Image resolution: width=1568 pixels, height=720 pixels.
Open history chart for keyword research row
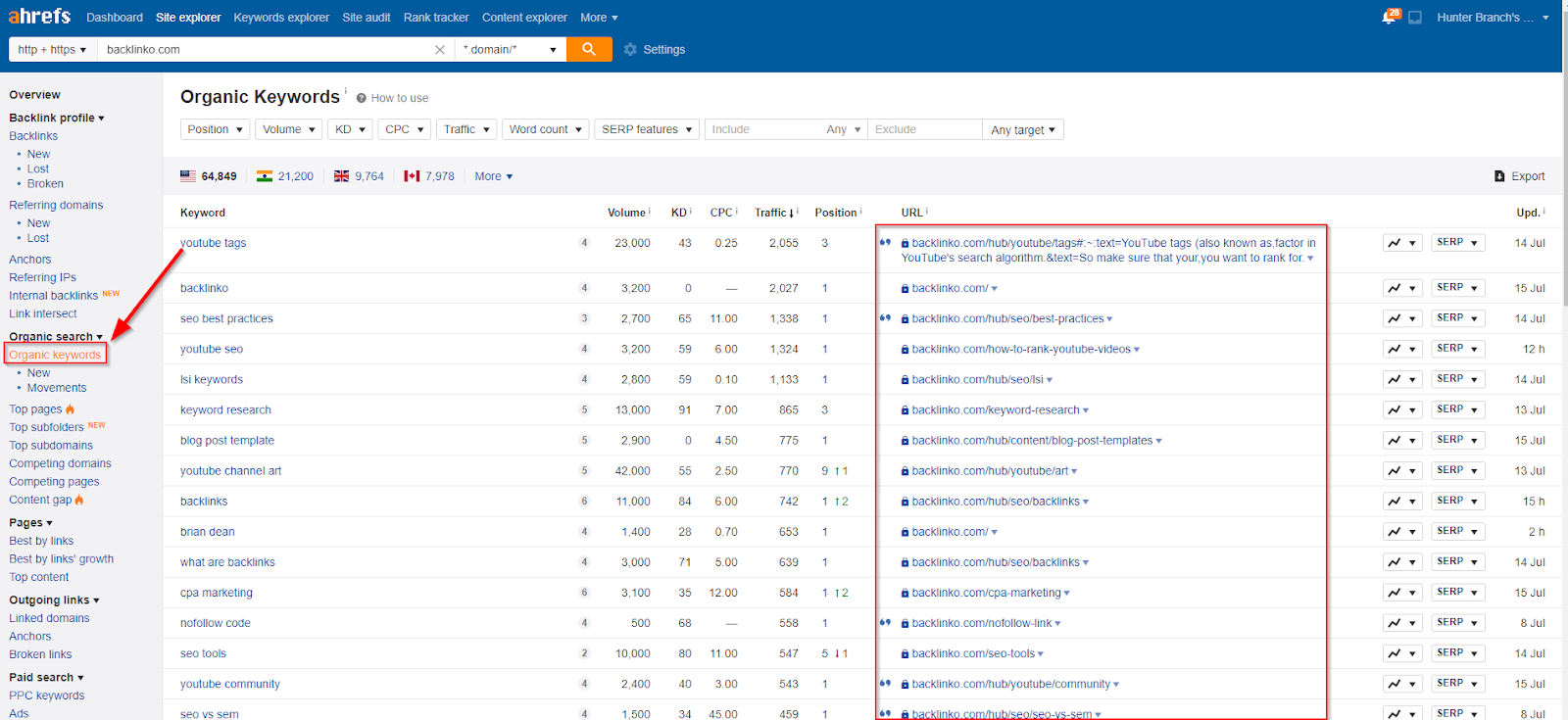[x=1402, y=409]
